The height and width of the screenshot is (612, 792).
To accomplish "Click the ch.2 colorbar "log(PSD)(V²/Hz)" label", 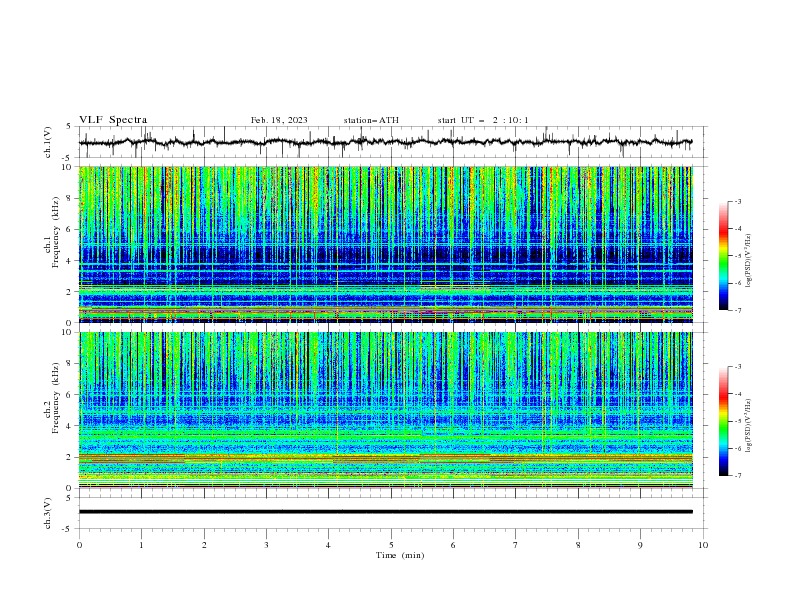I will 748,426.
